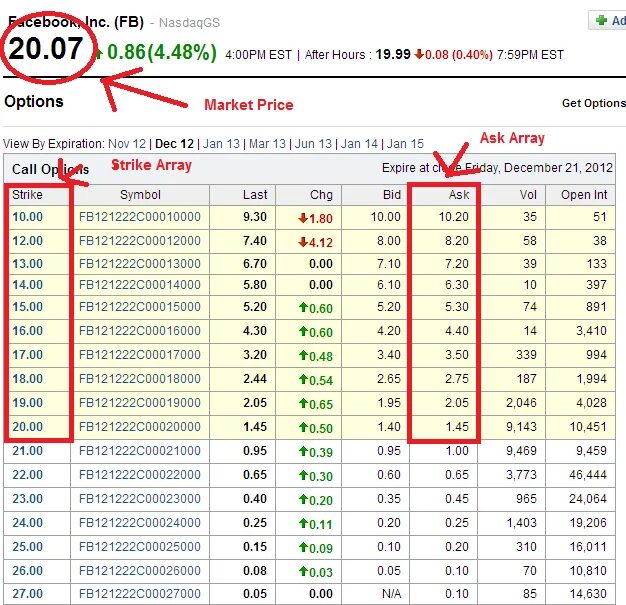Open the 18.00 strike link

click(x=28, y=379)
